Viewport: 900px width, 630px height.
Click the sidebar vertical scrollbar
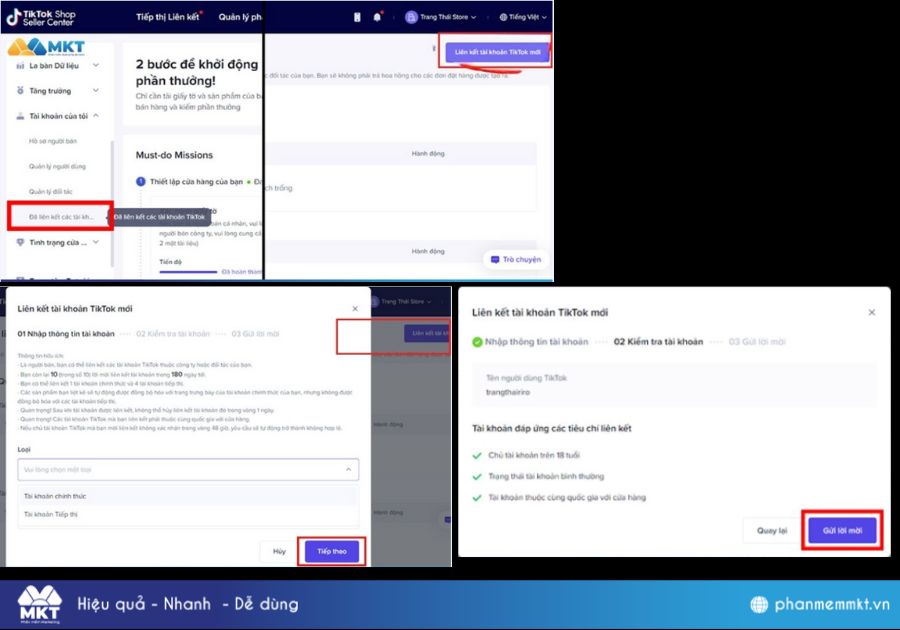click(111, 204)
